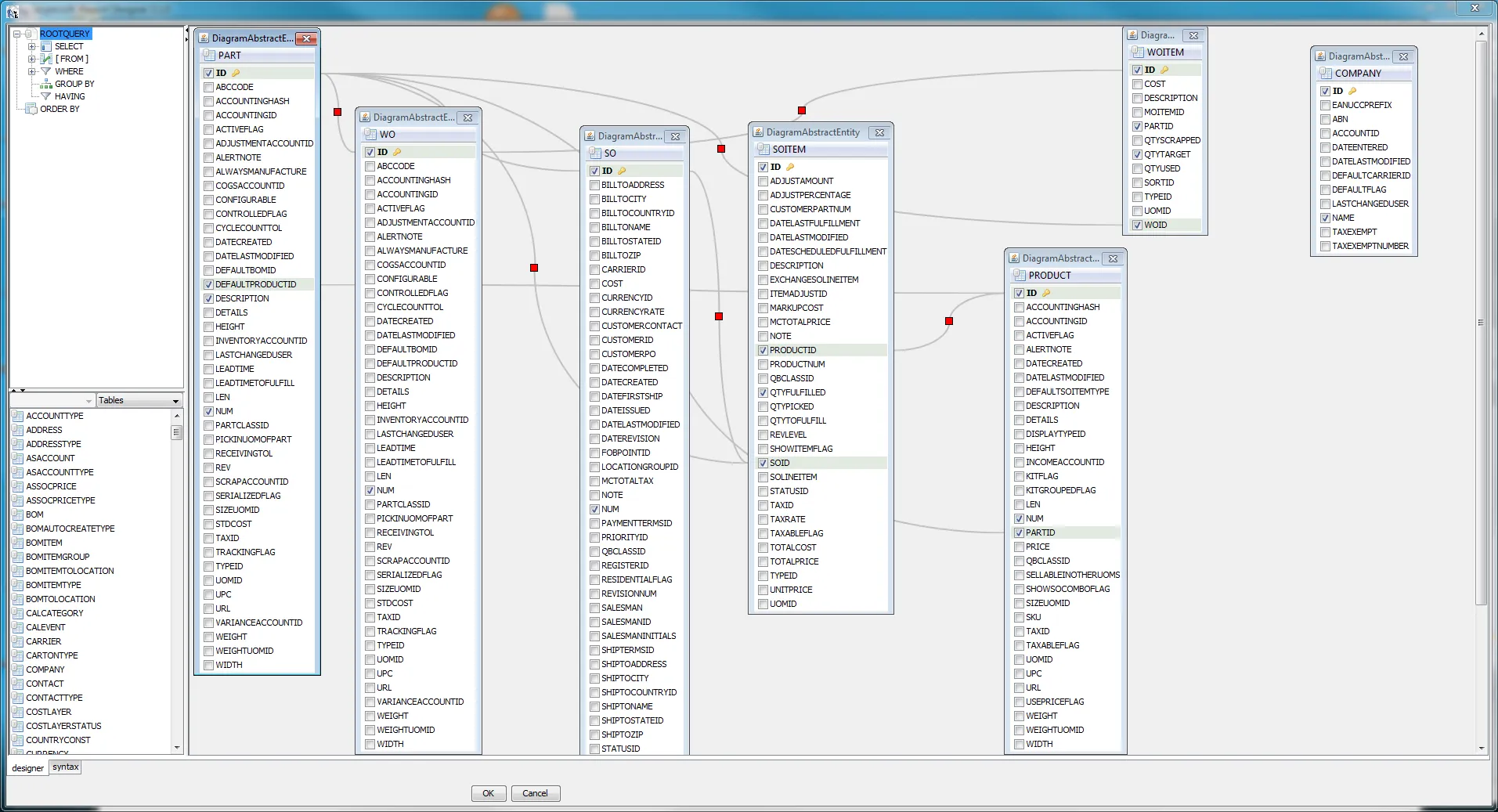The width and height of the screenshot is (1498, 812).
Task: Click the FROM node icon in query tree
Action: (x=46, y=59)
